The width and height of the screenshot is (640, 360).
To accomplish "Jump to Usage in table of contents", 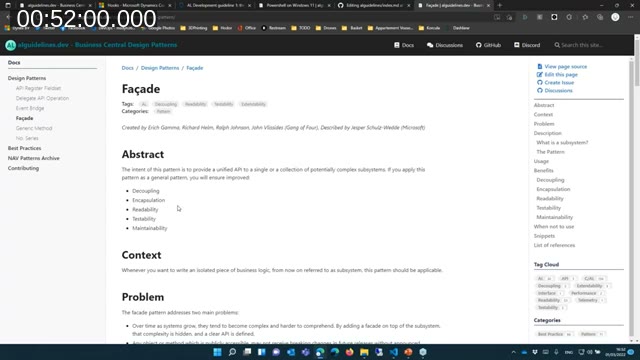I will coord(541,161).
